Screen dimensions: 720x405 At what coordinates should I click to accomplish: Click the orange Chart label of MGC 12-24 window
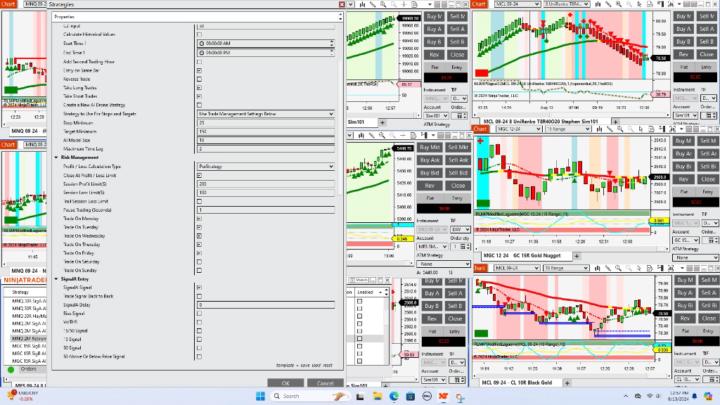coord(480,129)
